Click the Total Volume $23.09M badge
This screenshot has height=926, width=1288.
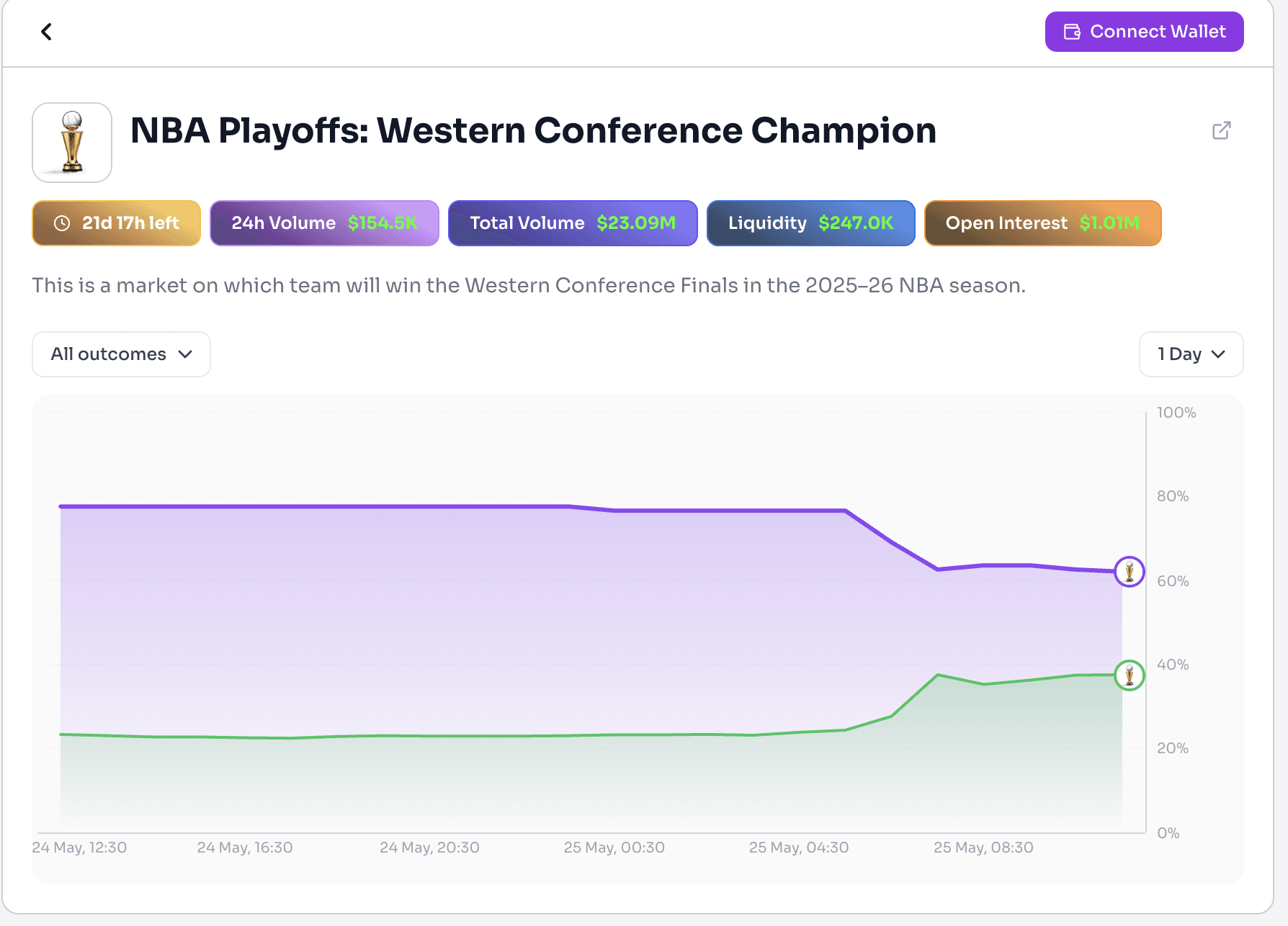point(573,223)
